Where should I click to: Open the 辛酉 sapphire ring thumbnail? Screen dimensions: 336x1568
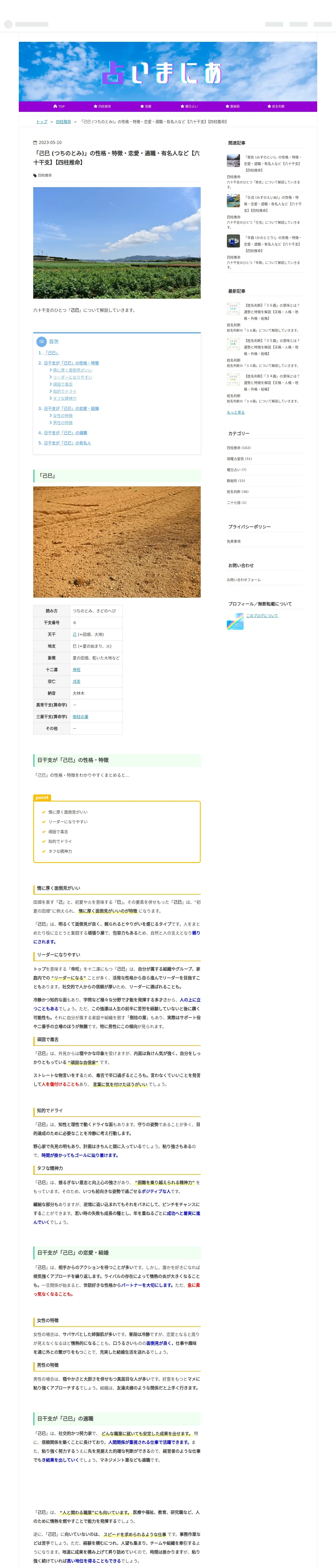point(233,241)
